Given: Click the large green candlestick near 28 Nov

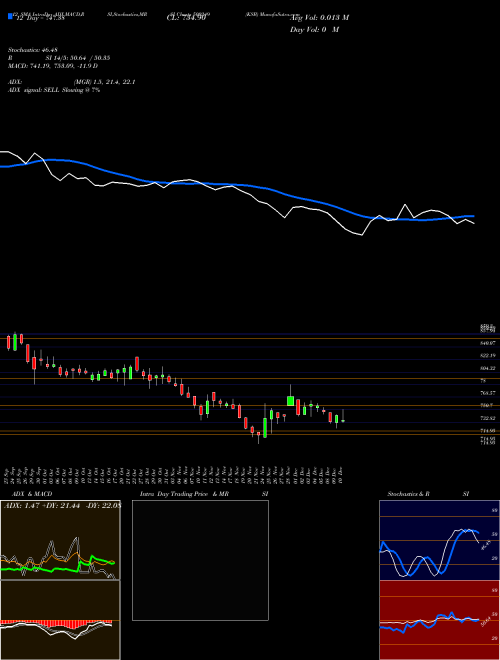Looking at the screenshot, I should point(290,401).
